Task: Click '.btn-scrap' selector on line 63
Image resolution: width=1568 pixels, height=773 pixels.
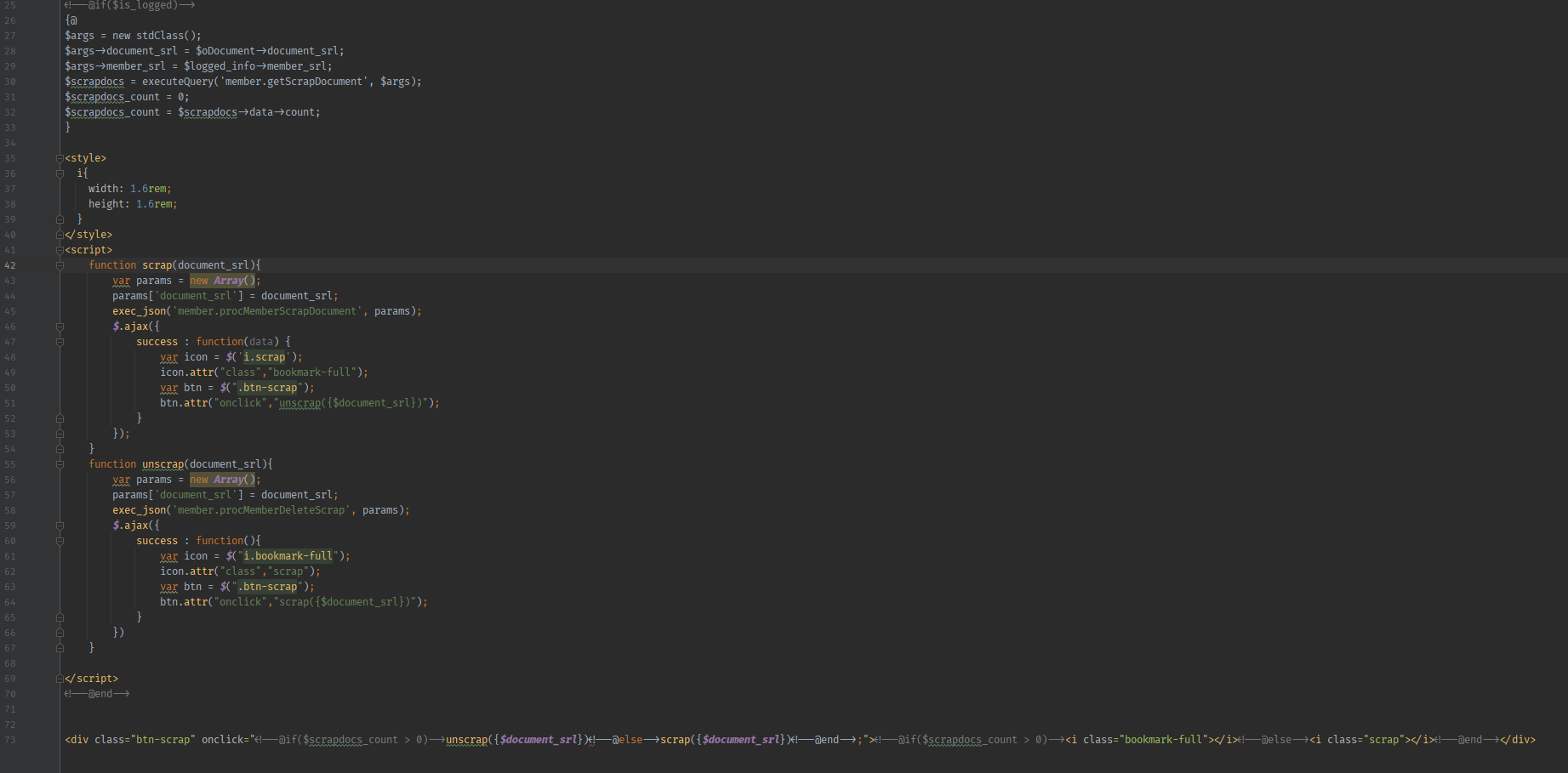Action: pyautogui.click(x=267, y=587)
